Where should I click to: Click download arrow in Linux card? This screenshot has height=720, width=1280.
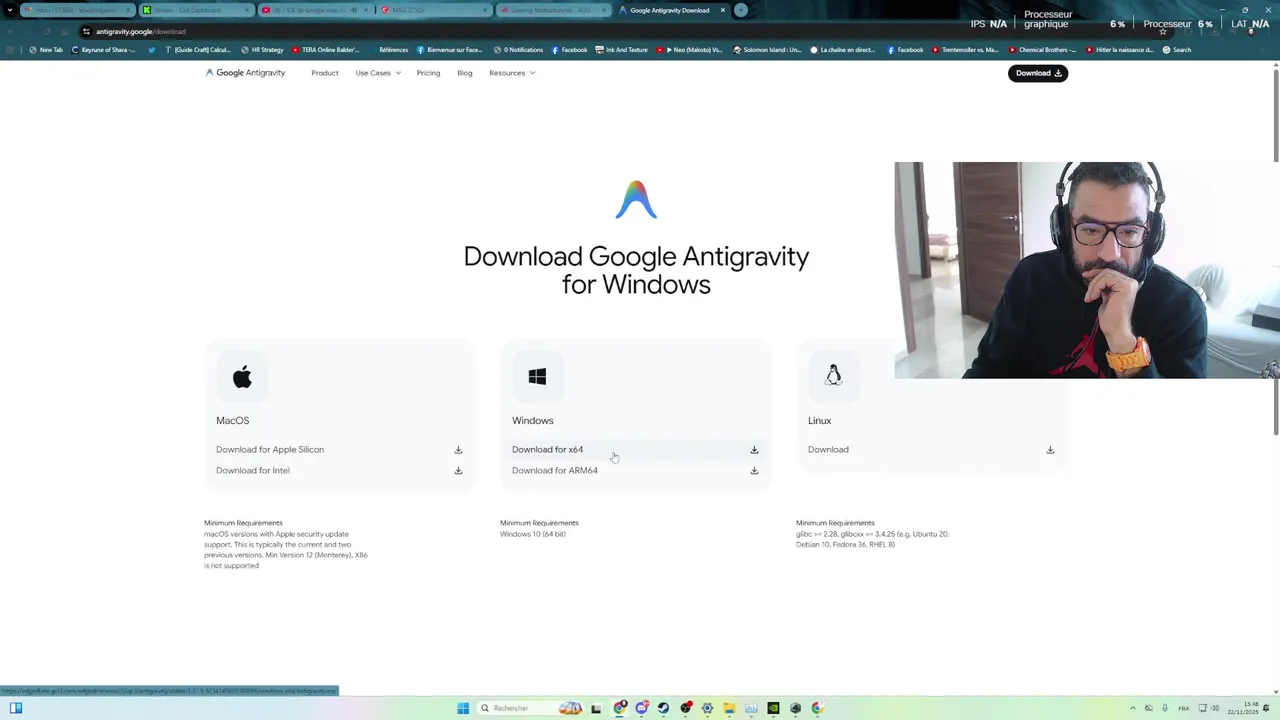point(1050,450)
